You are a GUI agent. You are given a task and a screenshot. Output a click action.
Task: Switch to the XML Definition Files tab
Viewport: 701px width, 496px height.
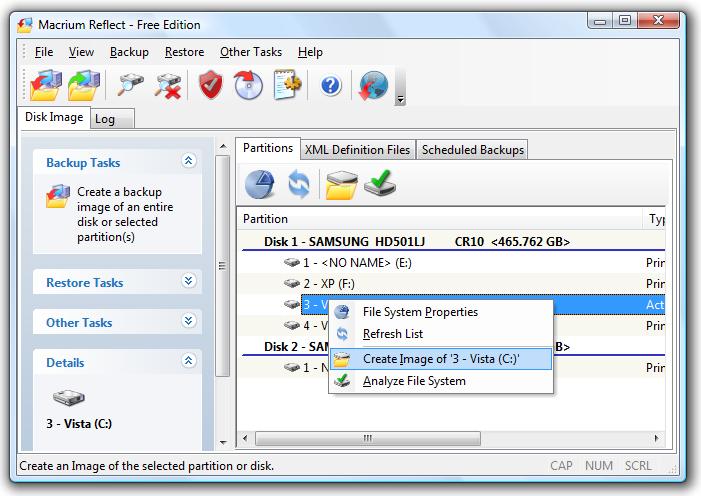(x=357, y=149)
